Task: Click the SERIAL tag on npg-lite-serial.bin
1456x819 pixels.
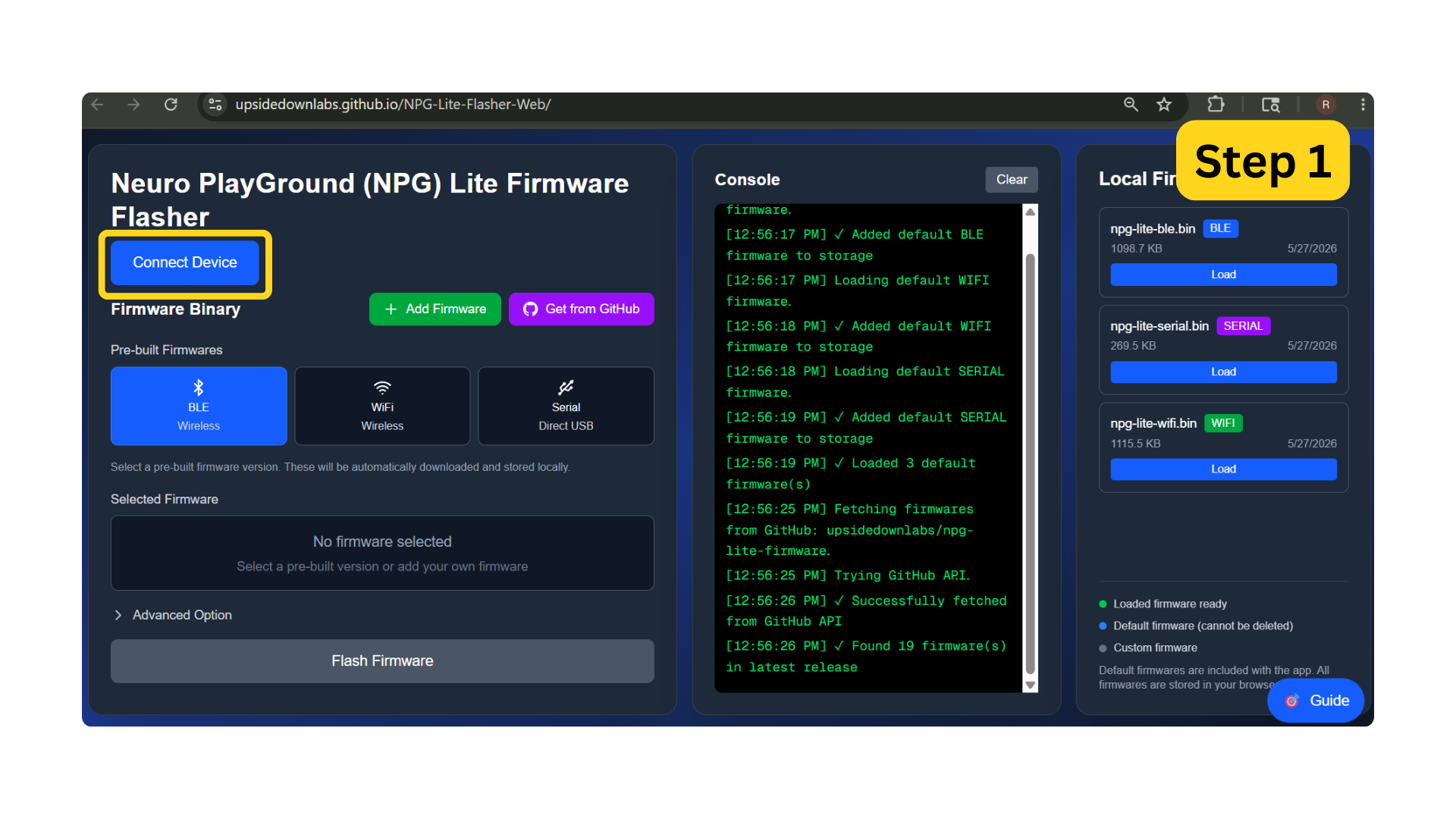Action: 1243,326
